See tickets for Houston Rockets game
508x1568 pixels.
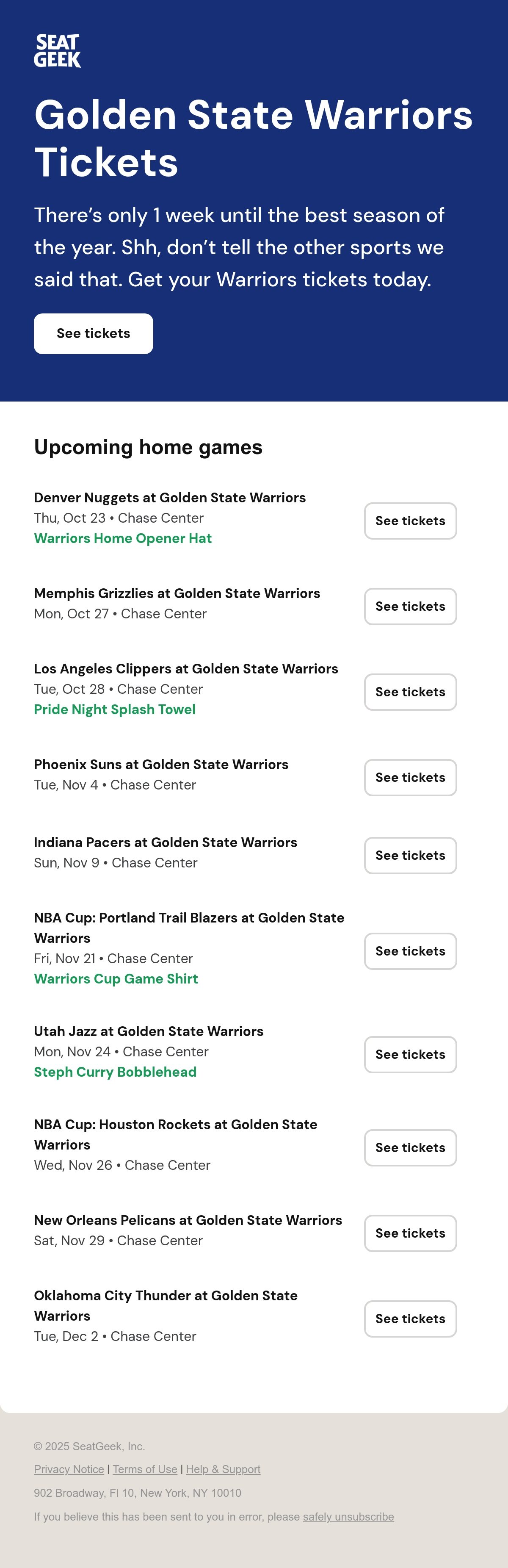pos(410,1147)
